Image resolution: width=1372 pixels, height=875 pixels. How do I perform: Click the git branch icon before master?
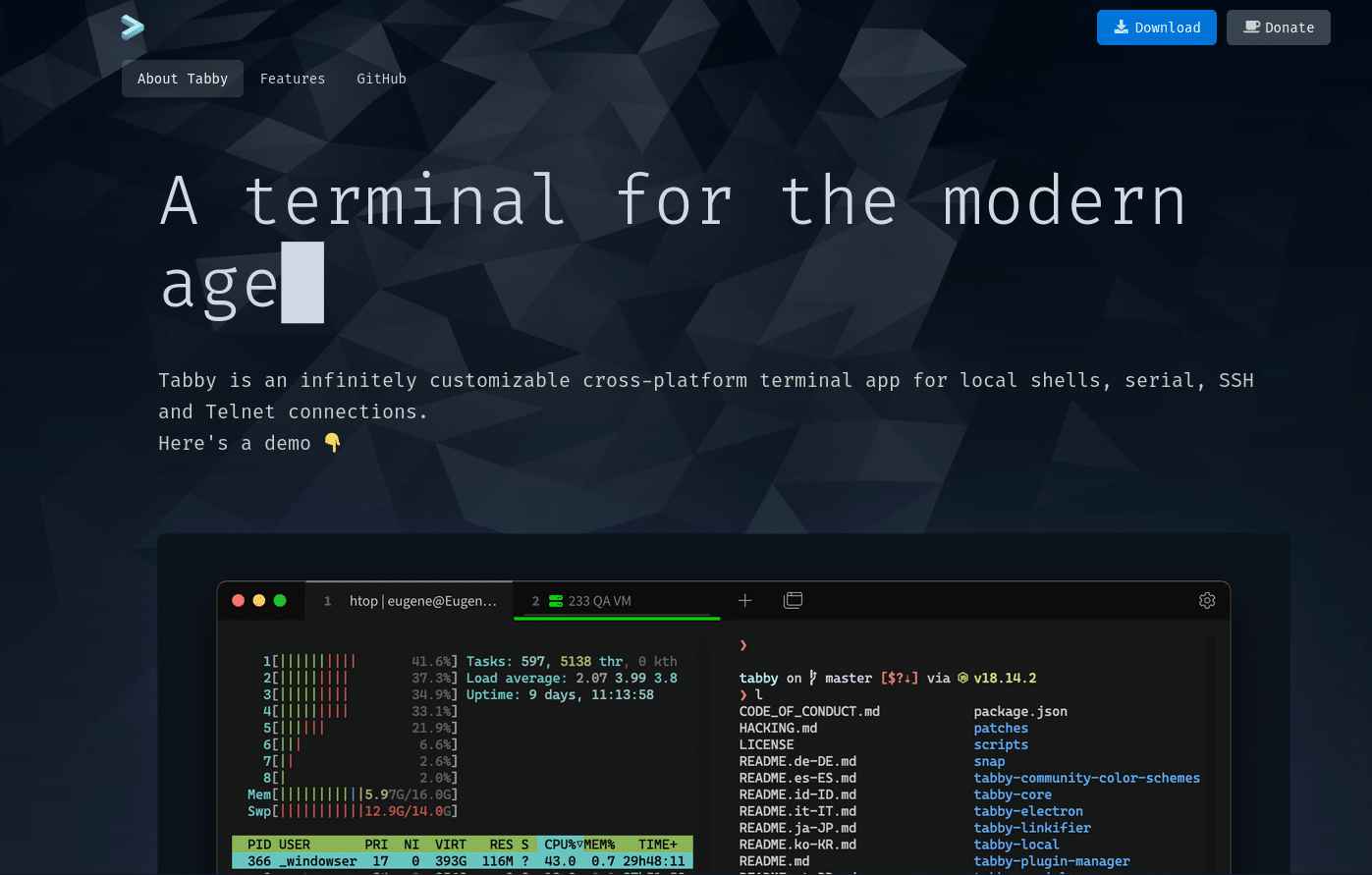(813, 678)
